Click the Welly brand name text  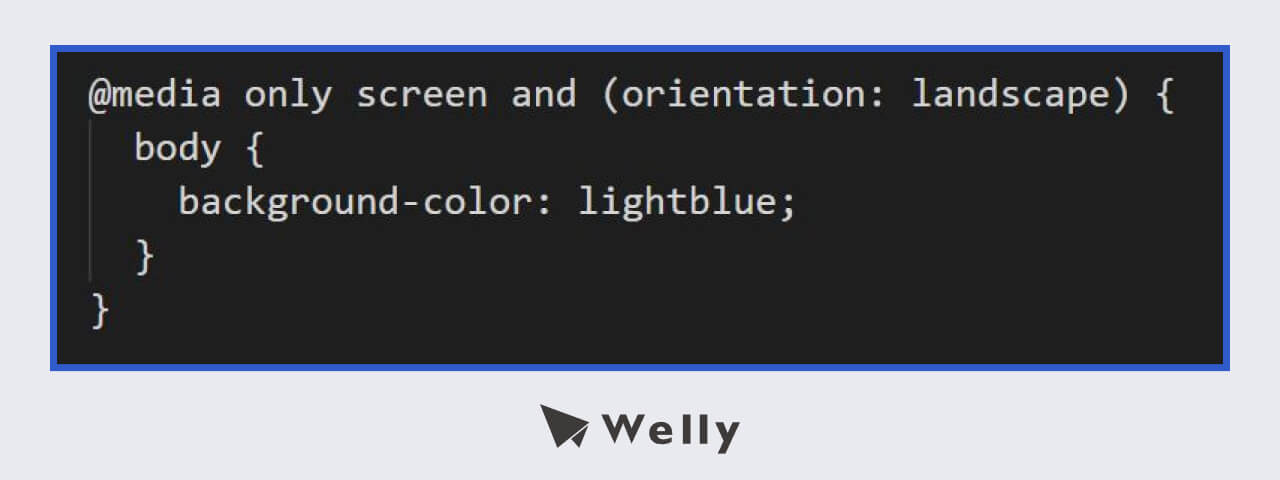[671, 431]
